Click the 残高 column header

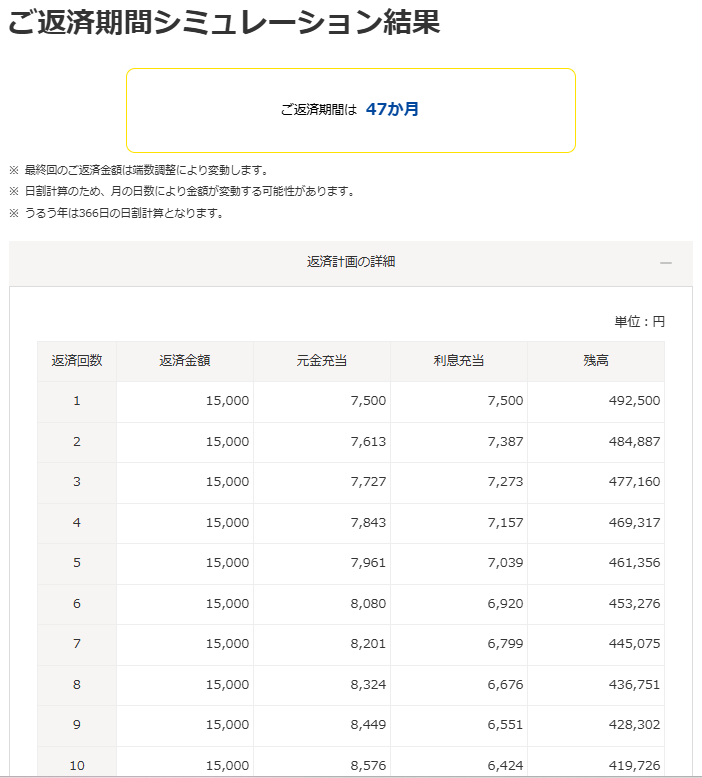pos(596,361)
